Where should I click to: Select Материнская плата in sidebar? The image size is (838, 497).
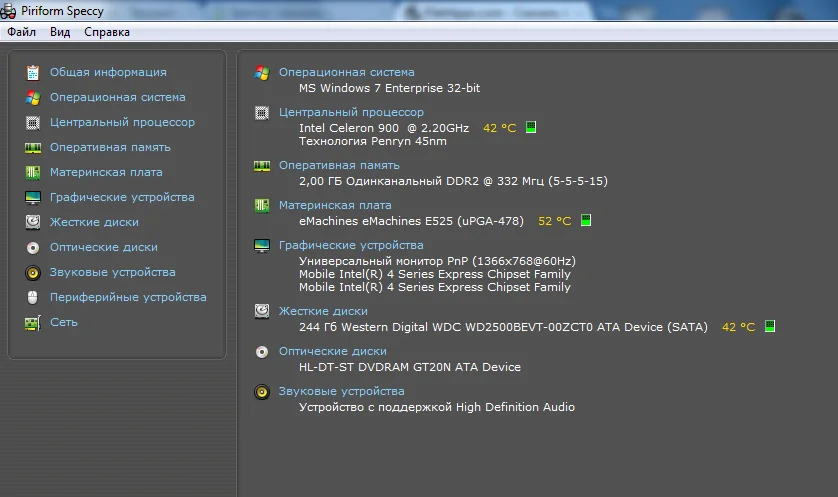(x=106, y=172)
